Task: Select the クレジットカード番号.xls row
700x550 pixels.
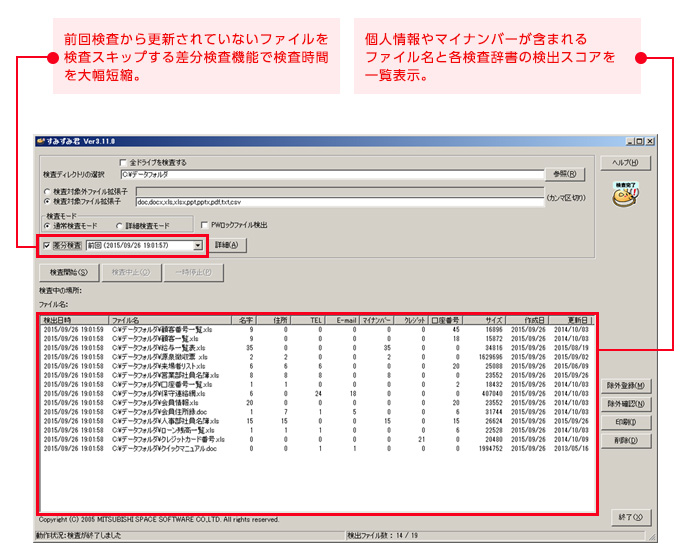Action: point(316,440)
